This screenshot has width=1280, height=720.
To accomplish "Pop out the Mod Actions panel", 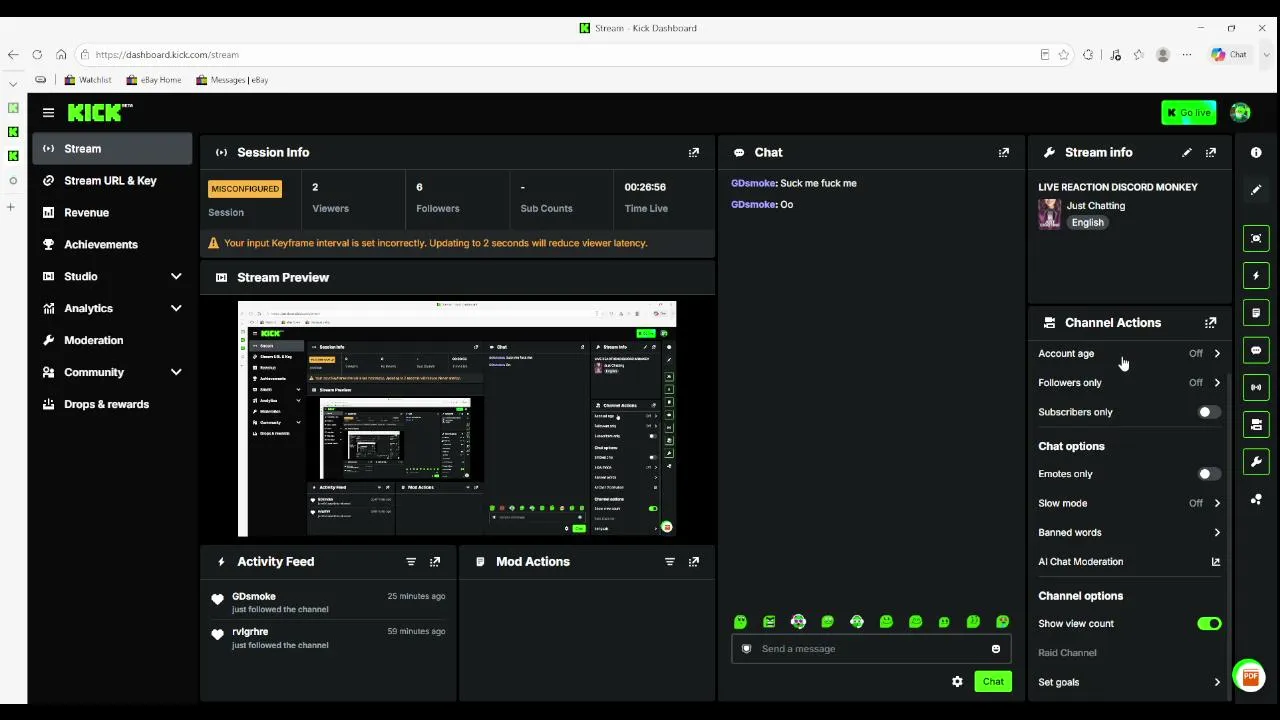I will click(694, 562).
